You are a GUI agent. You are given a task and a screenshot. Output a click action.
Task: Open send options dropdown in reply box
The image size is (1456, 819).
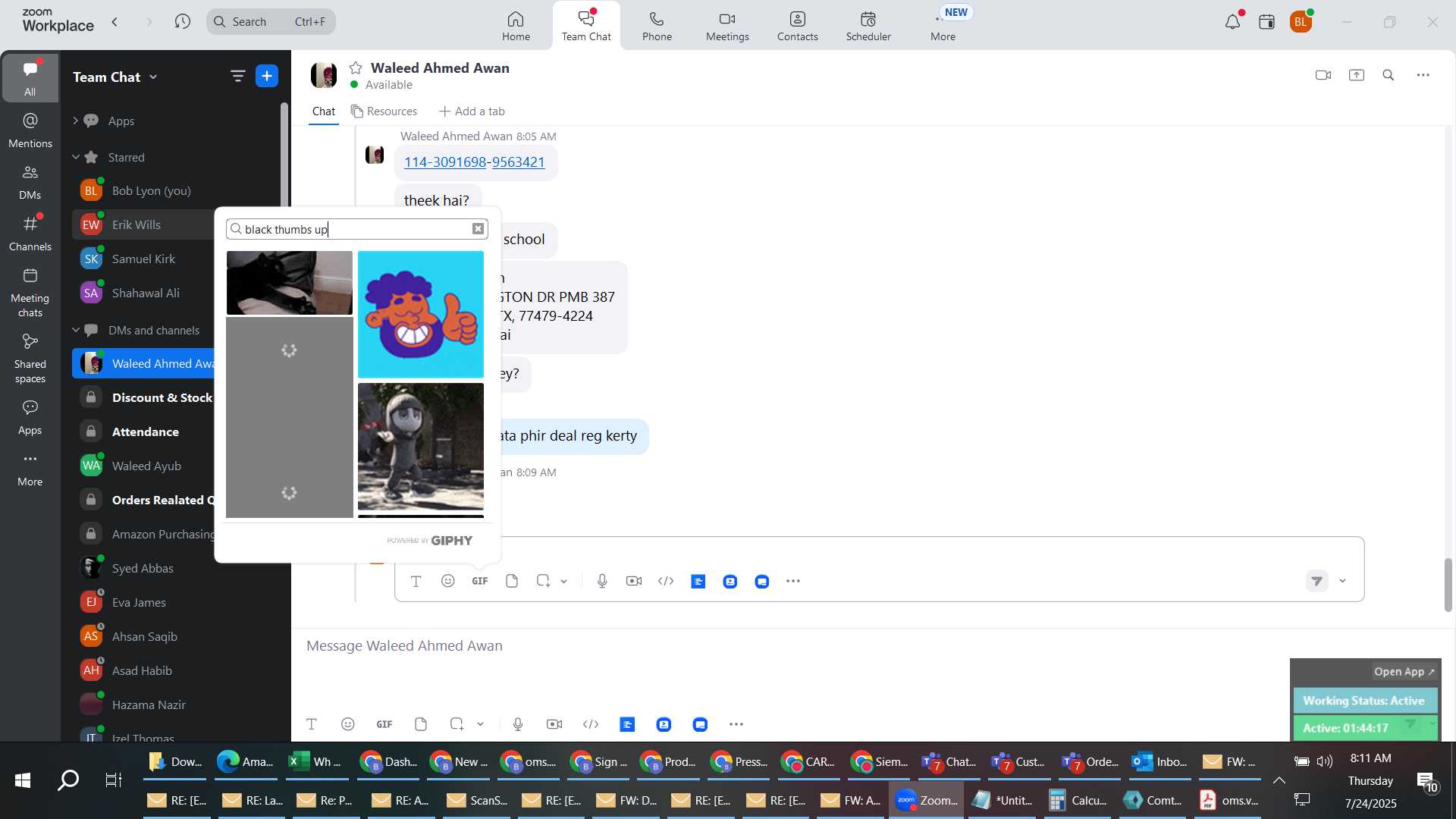click(x=1343, y=582)
